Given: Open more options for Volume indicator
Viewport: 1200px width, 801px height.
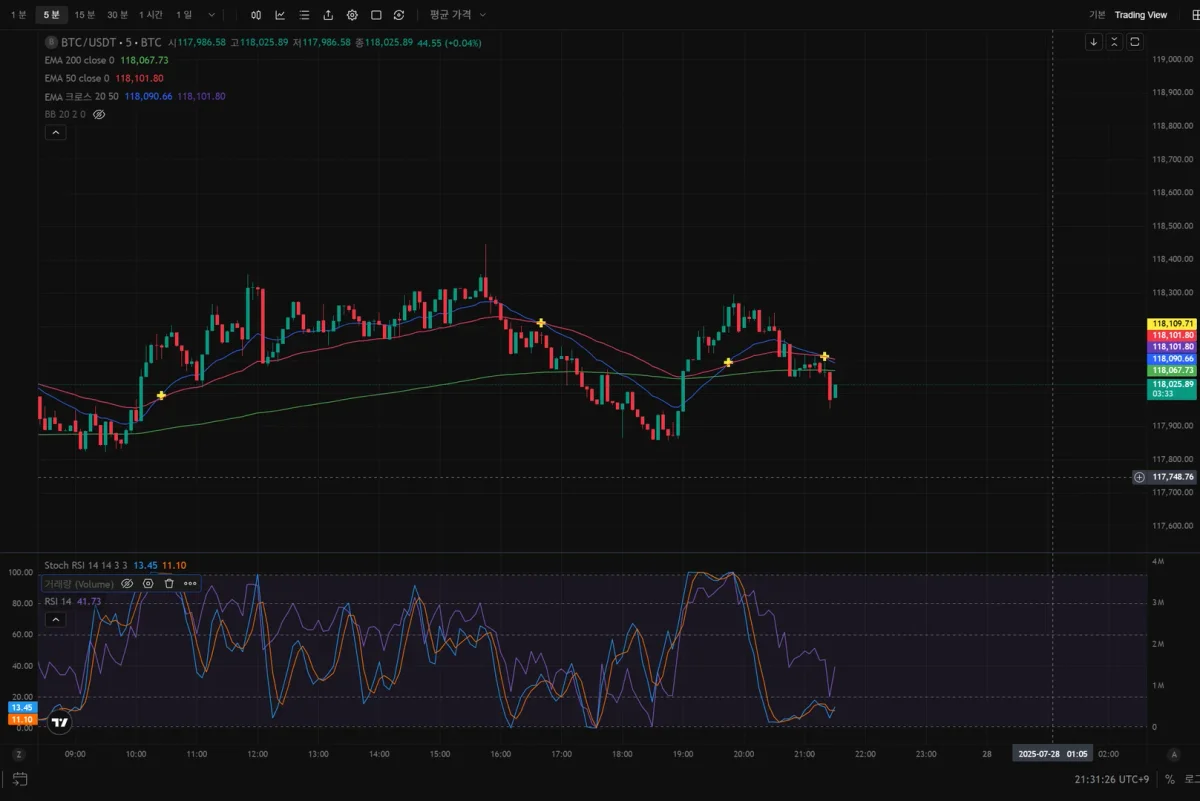Looking at the screenshot, I should click(x=190, y=583).
